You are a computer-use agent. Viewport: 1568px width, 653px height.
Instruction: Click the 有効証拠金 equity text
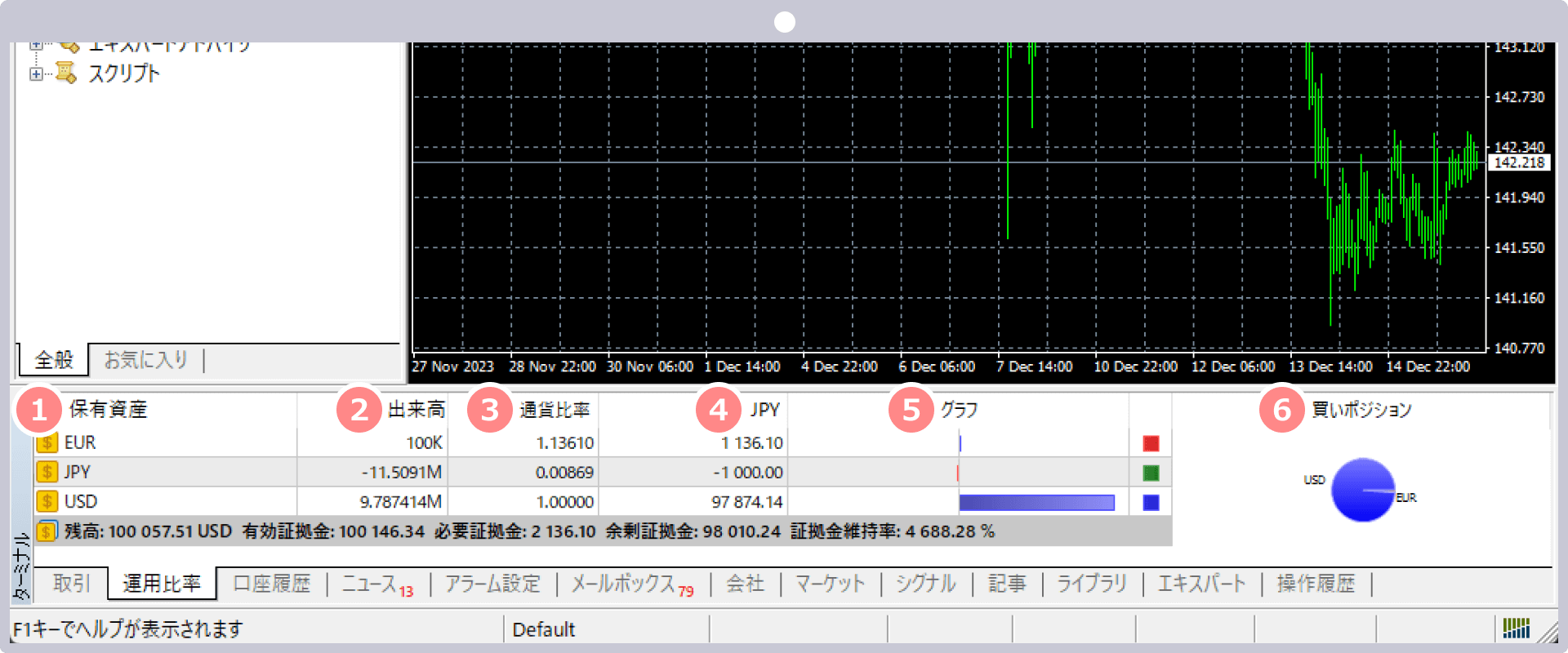(x=333, y=531)
